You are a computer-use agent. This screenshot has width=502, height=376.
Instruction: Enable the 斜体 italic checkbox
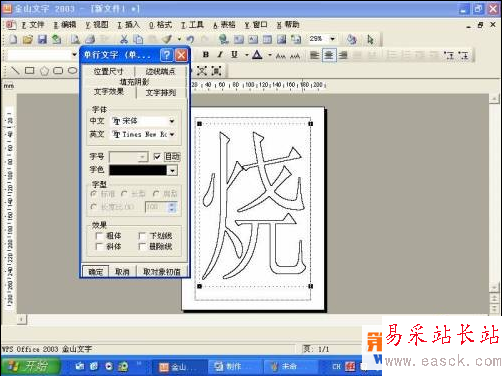click(x=99, y=246)
